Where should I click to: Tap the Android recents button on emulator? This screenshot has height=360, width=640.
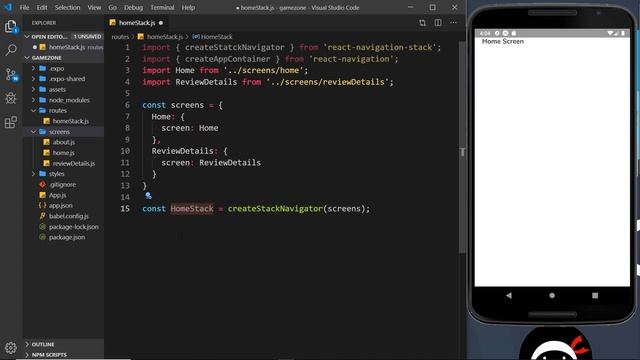pos(595,295)
